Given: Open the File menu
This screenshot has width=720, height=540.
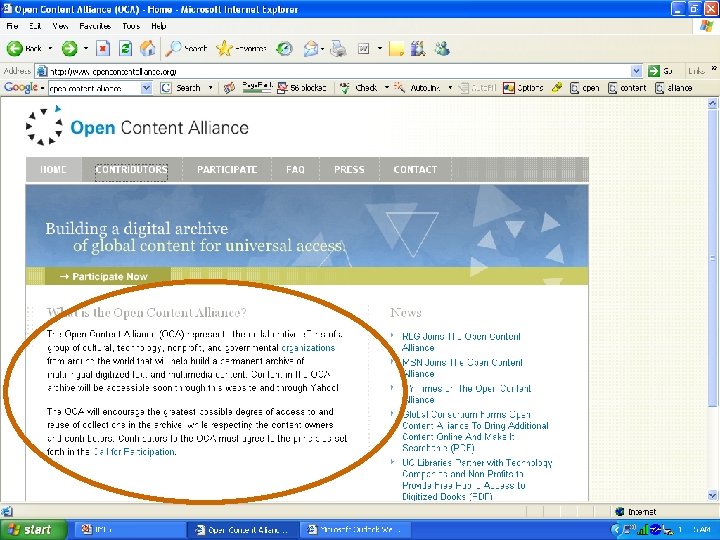Looking at the screenshot, I should coord(12,26).
